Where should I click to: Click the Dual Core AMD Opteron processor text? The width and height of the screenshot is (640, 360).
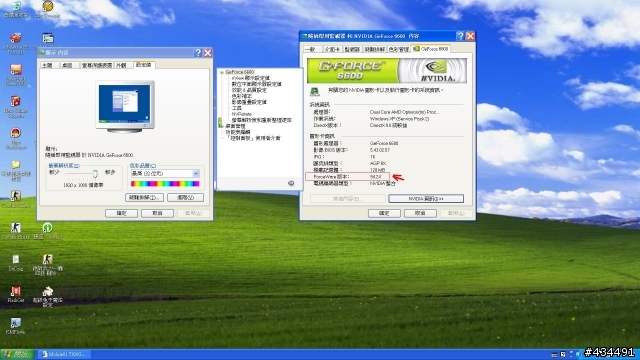click(404, 112)
